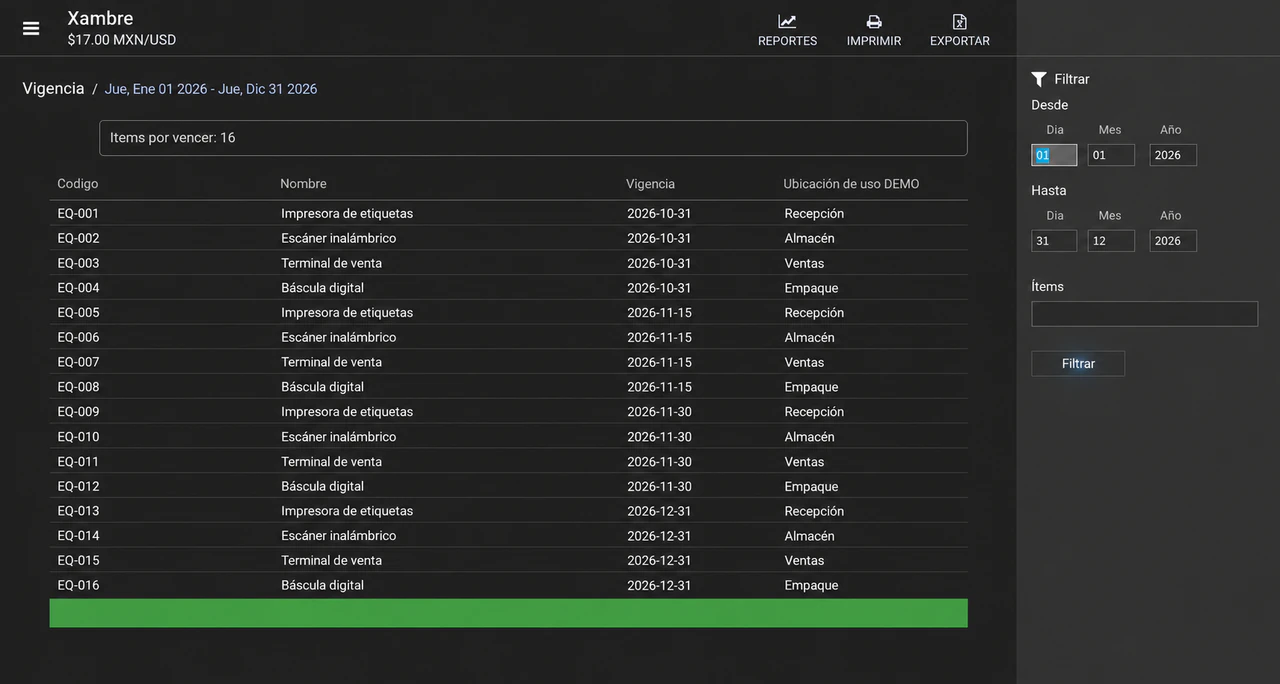Click the 2026-11-15 date in row EQ-005

point(659,312)
